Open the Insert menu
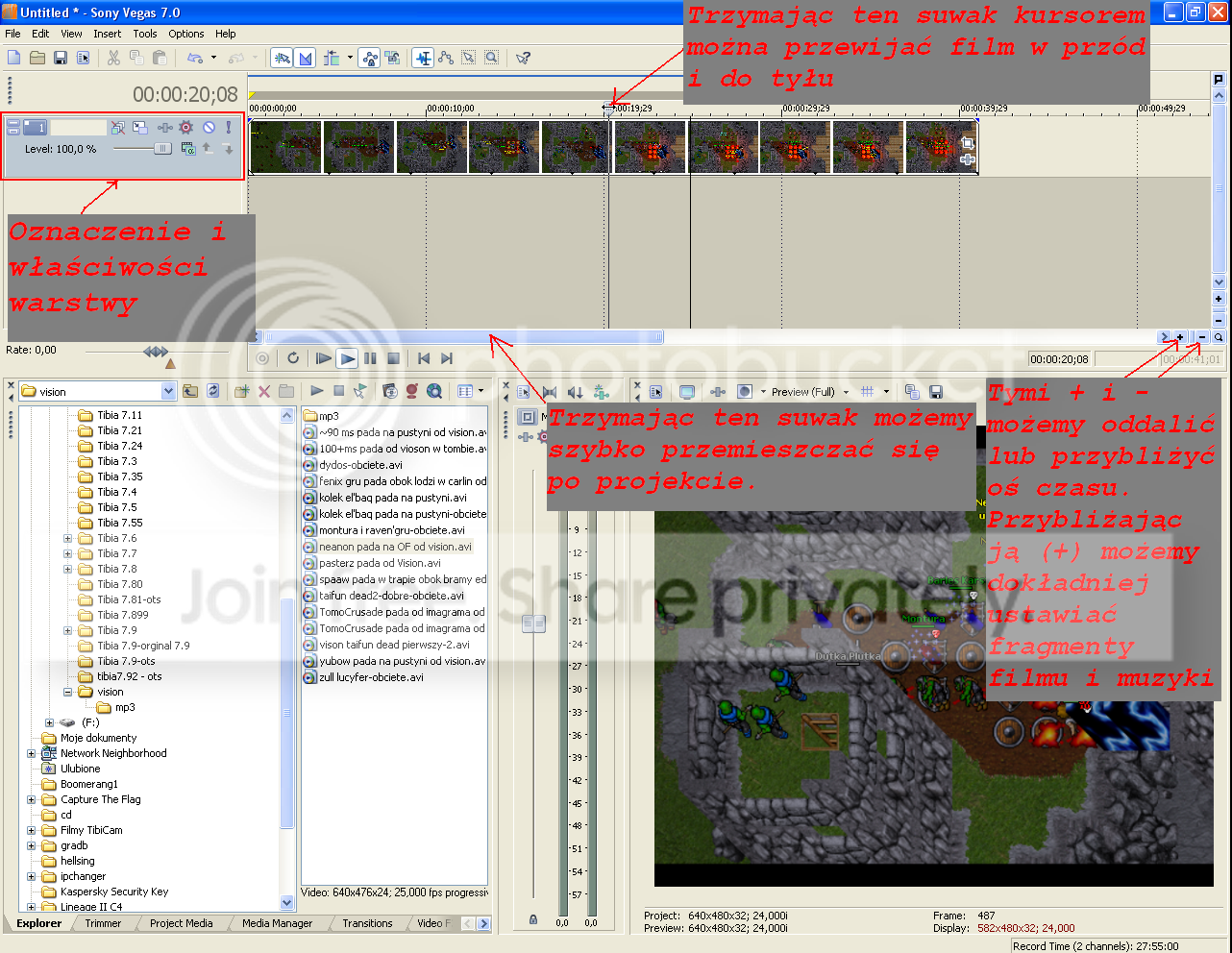 (108, 34)
